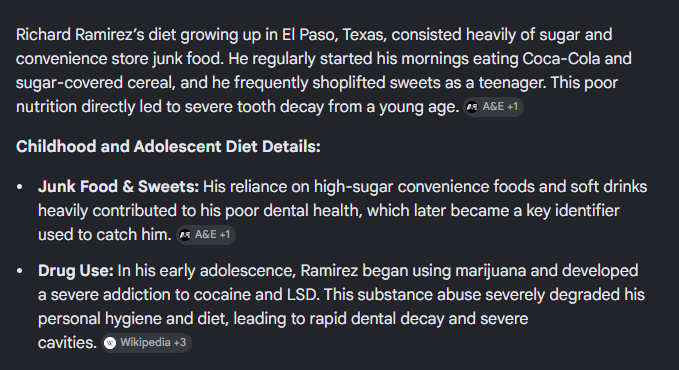Click the "Childhood and Adolescent Diet Details:" heading

tap(168, 146)
